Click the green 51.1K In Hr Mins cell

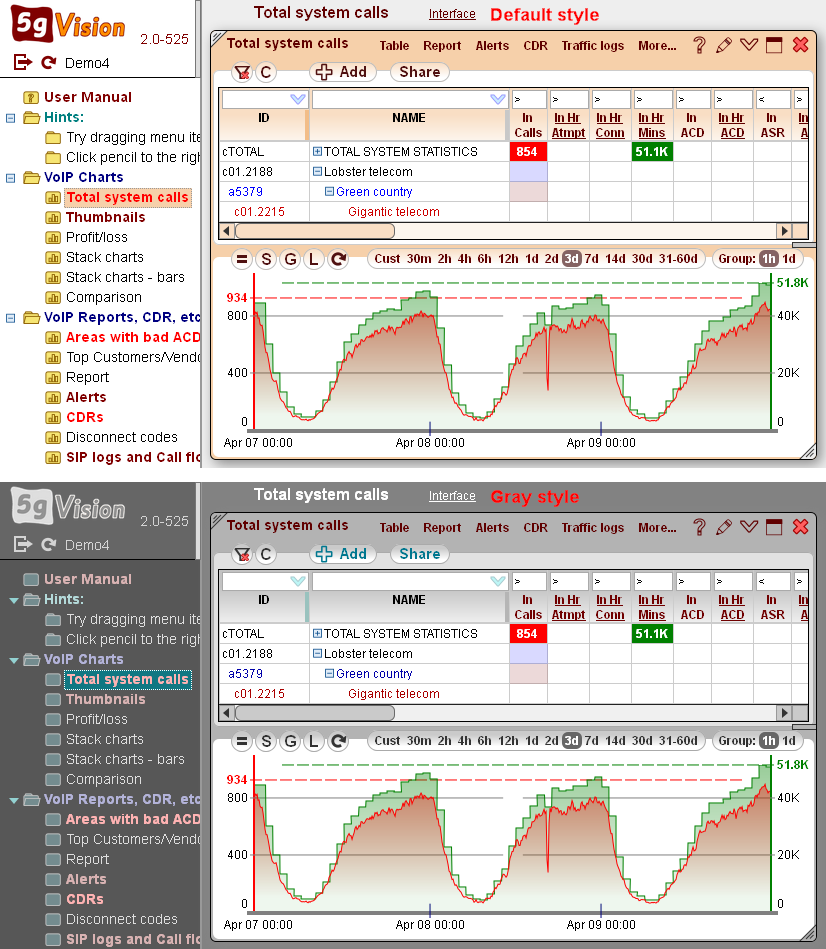click(x=652, y=152)
